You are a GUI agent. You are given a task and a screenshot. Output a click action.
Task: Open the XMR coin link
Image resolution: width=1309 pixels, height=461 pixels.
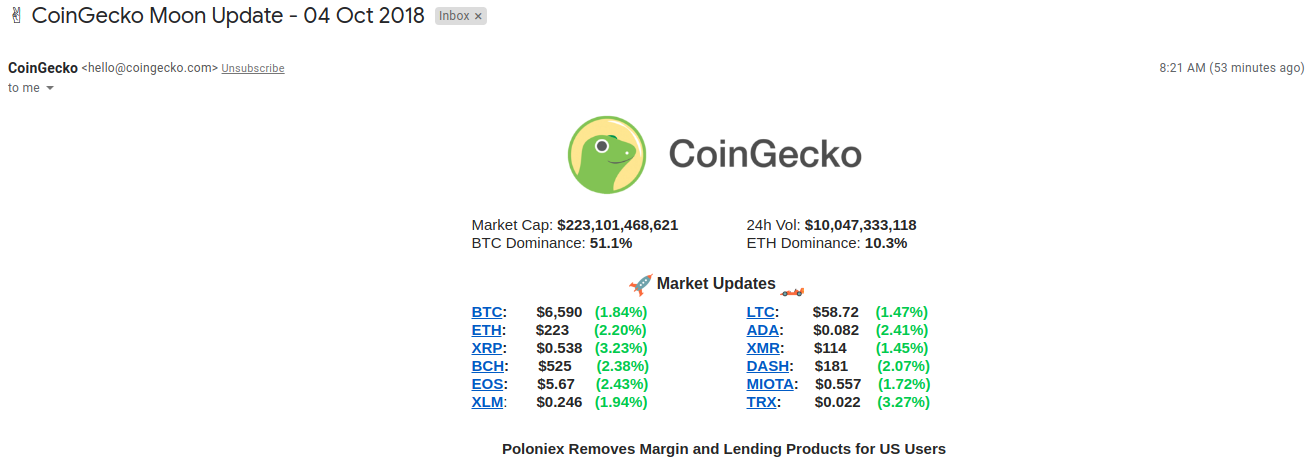click(x=762, y=348)
